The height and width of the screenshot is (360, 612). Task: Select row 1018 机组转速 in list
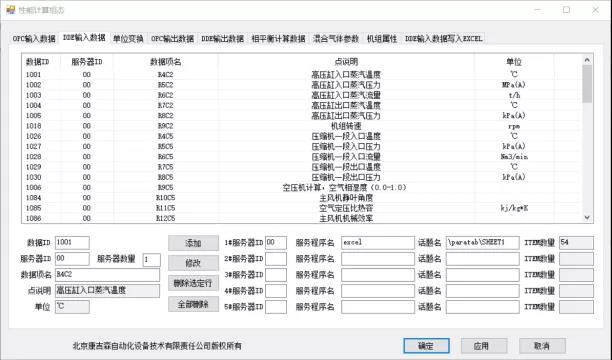tap(302, 126)
